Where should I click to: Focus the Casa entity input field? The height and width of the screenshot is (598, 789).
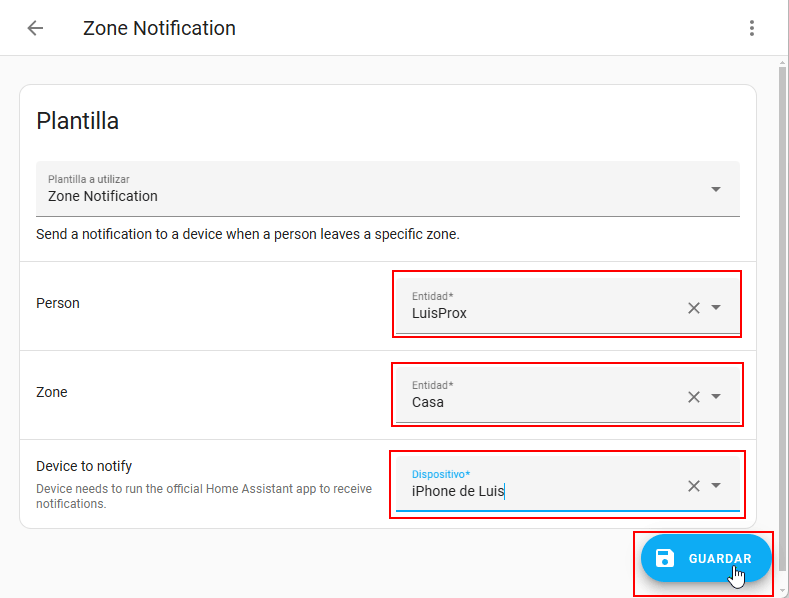point(540,401)
